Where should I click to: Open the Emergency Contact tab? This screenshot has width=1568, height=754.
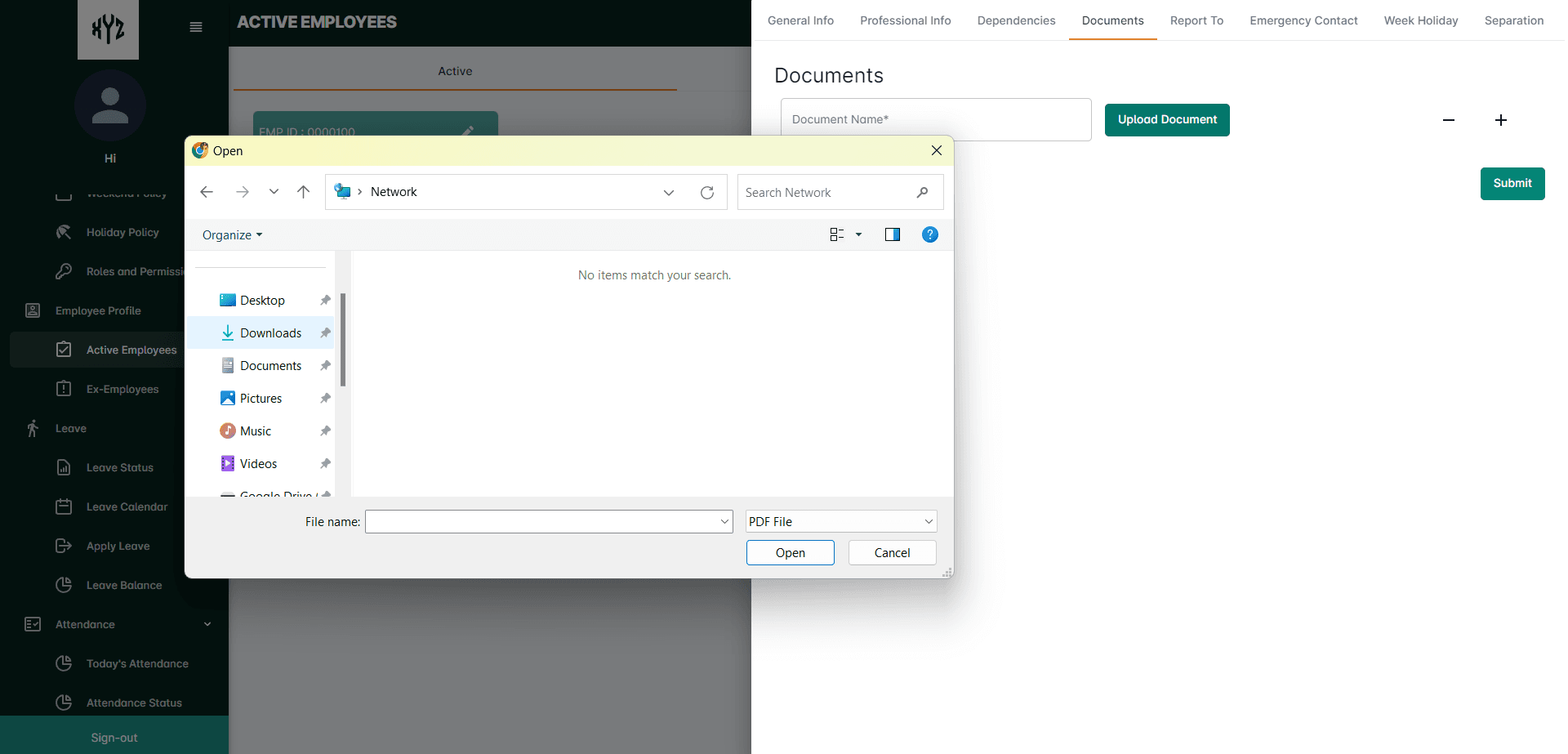click(x=1303, y=20)
